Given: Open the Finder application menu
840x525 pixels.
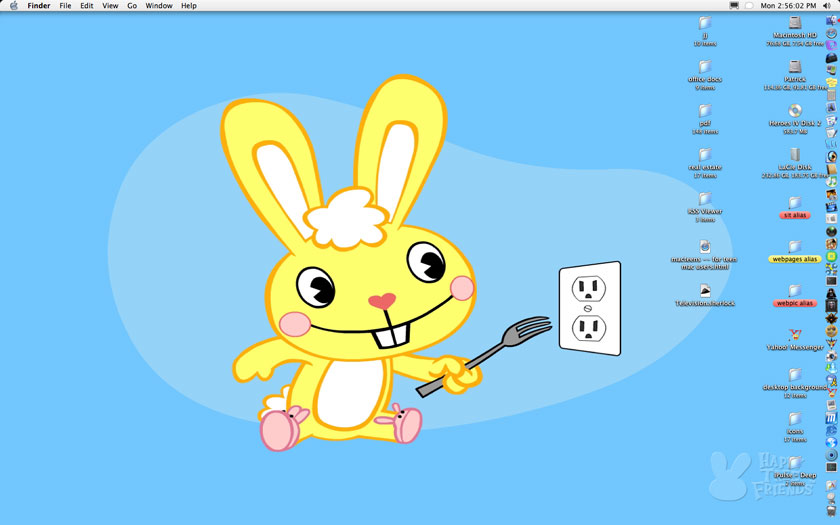Looking at the screenshot, I should tap(39, 5).
